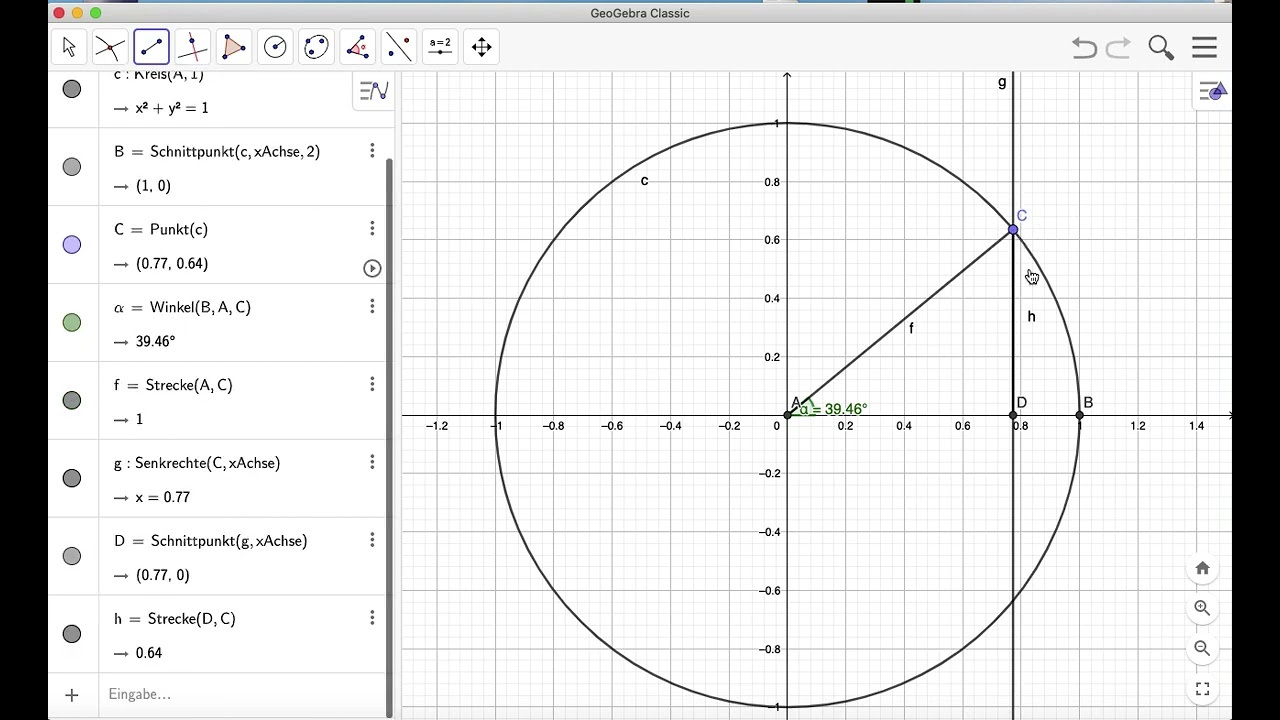1280x720 pixels.
Task: Click the equation x² + y² = 1
Action: tap(172, 108)
